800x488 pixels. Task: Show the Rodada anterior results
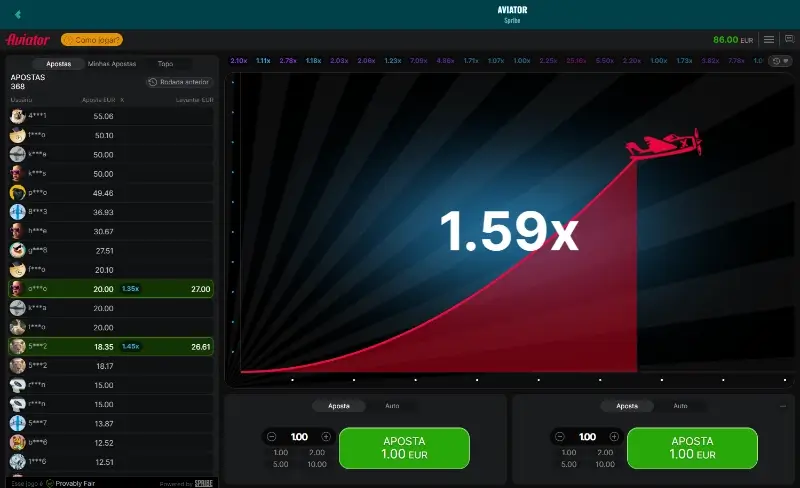180,82
